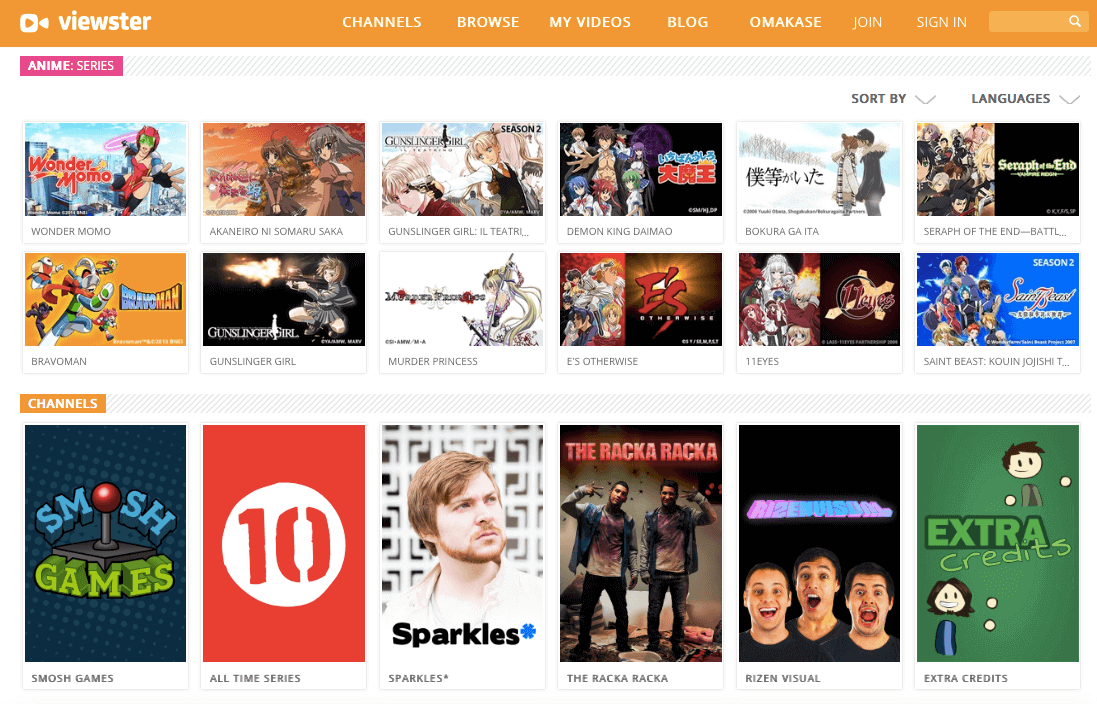Click the Viewster logo icon
1097x704 pixels.
tap(34, 23)
